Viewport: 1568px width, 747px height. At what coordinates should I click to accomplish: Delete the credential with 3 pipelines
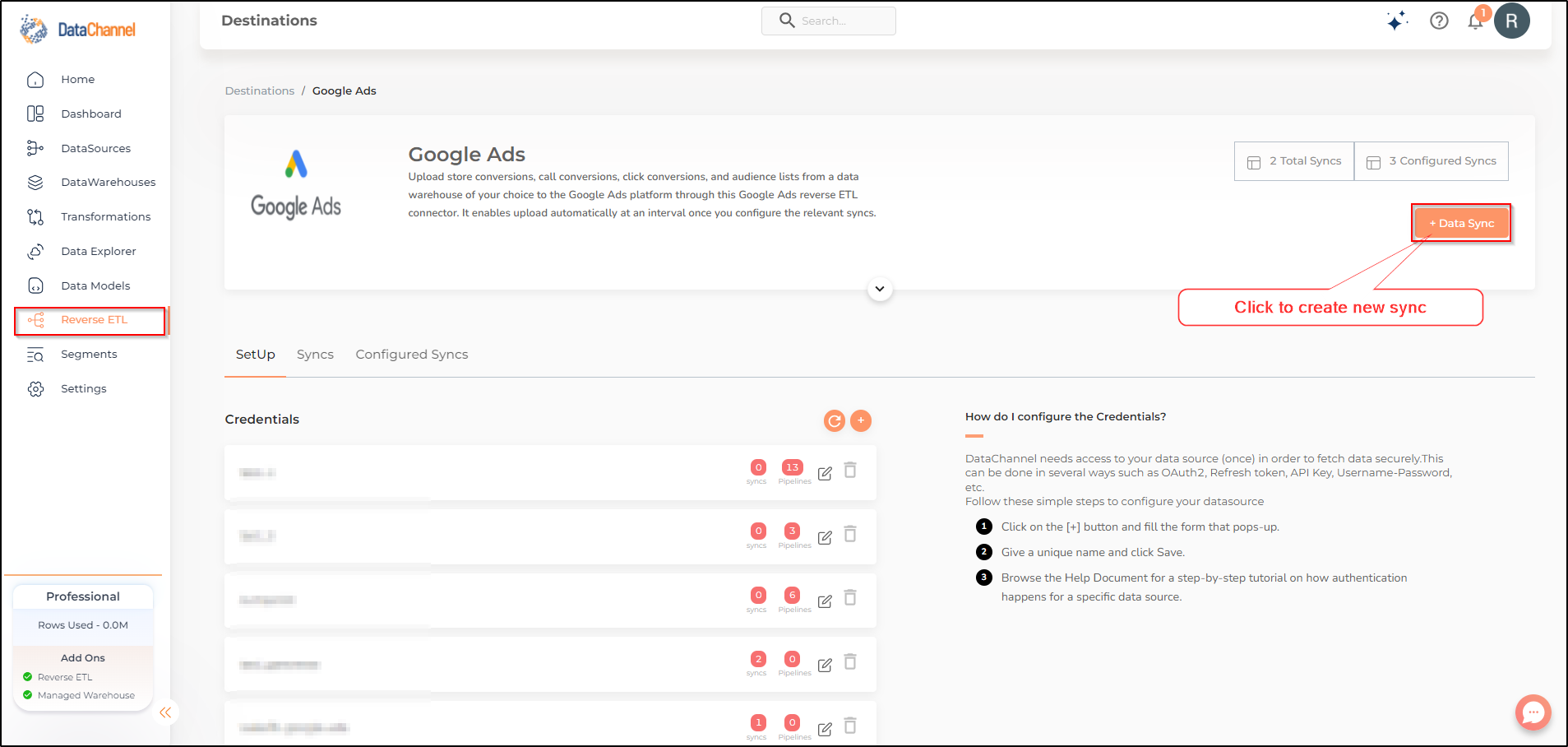[x=850, y=535]
